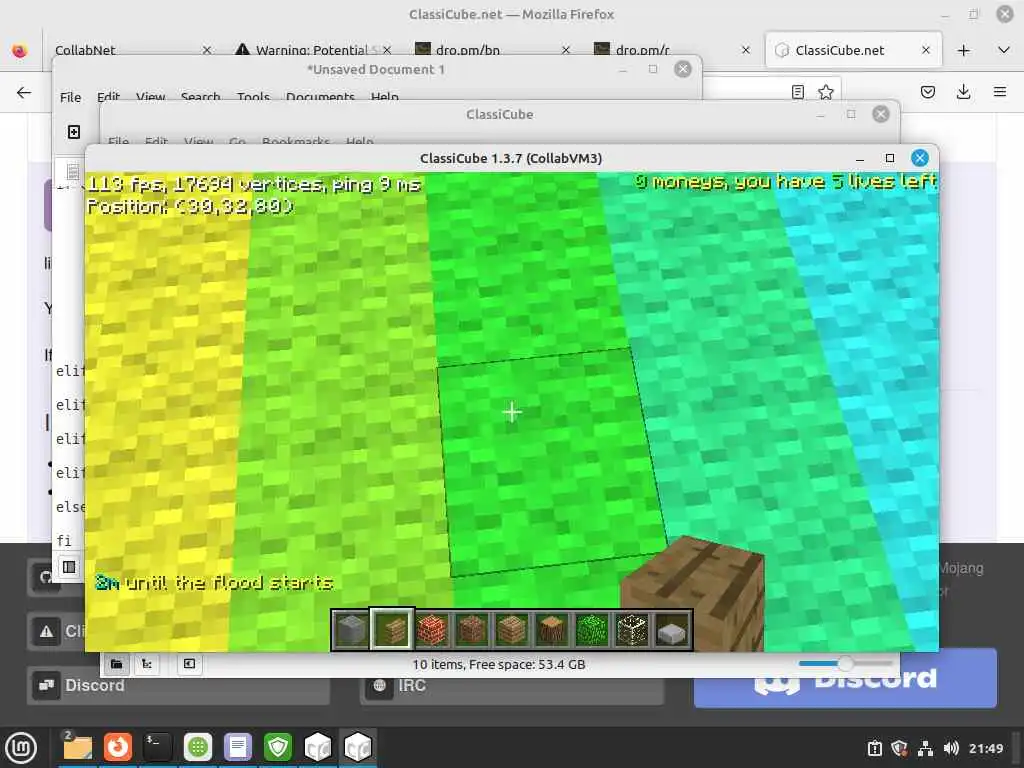Open the network icon in system tray
The width and height of the screenshot is (1024, 768).
pos(925,748)
